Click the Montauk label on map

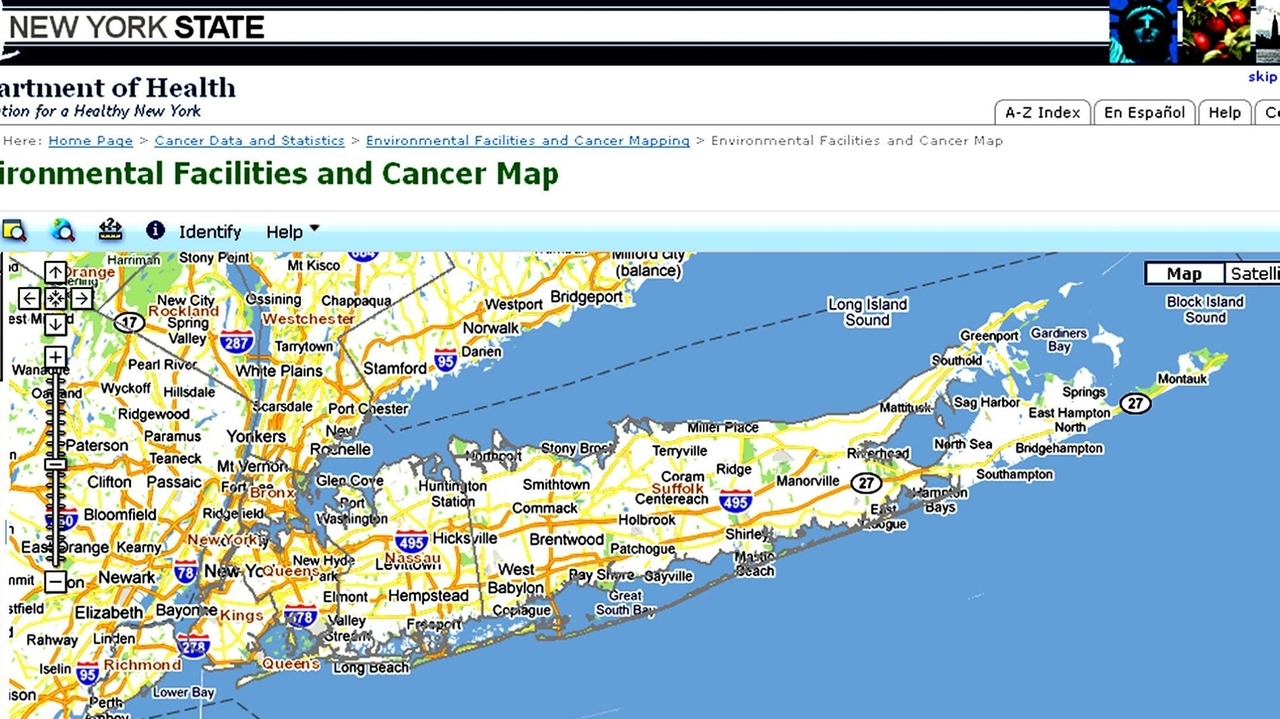tap(1182, 379)
